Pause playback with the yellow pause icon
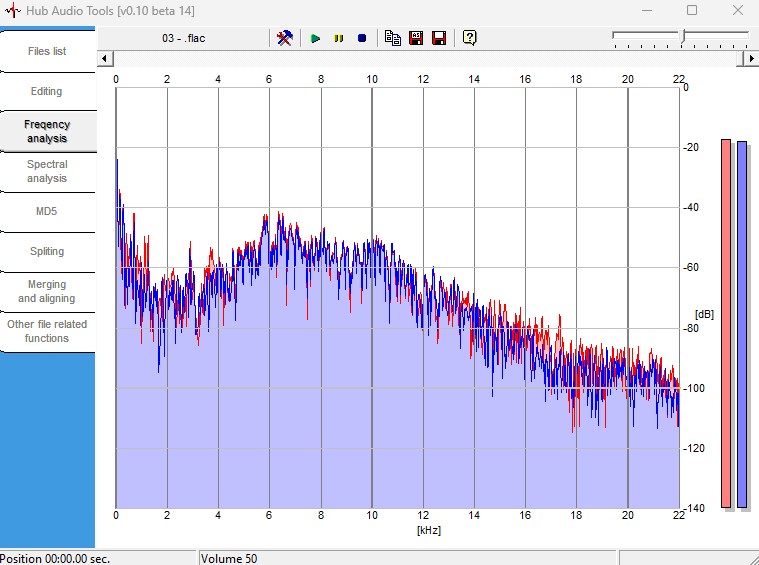Screen dimensions: 759x565 point(339,38)
